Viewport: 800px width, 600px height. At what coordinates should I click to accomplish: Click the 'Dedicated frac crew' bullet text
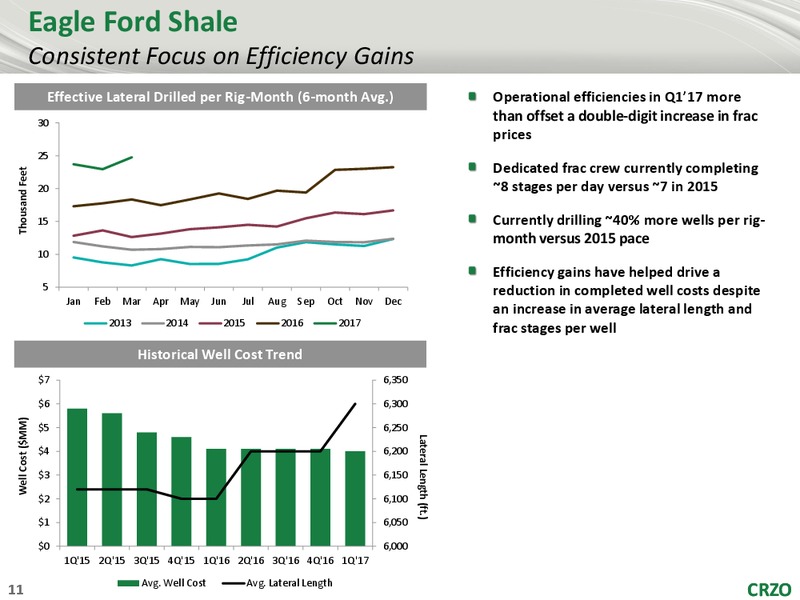click(625, 177)
